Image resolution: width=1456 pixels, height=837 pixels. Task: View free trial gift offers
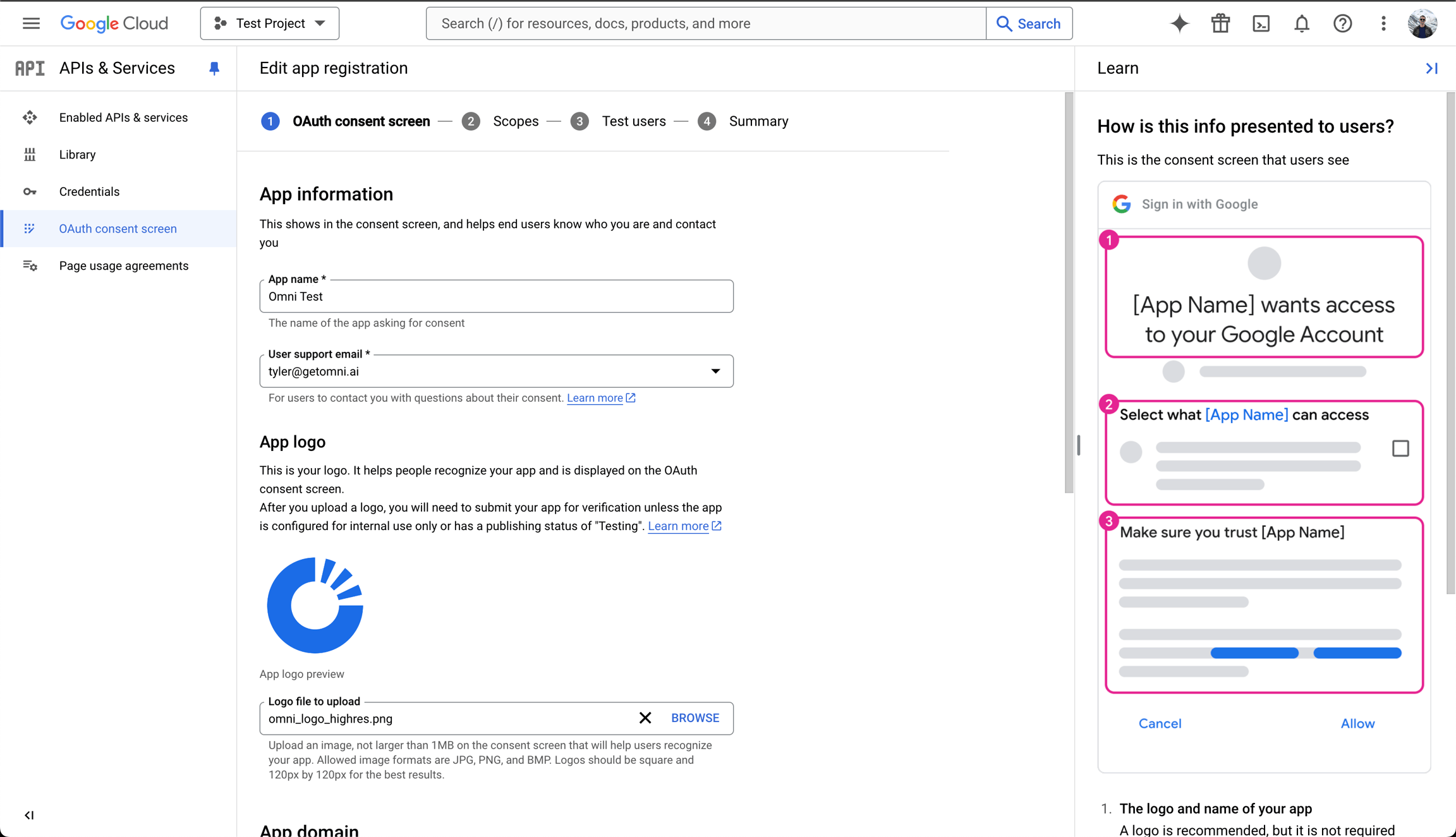tap(1220, 23)
